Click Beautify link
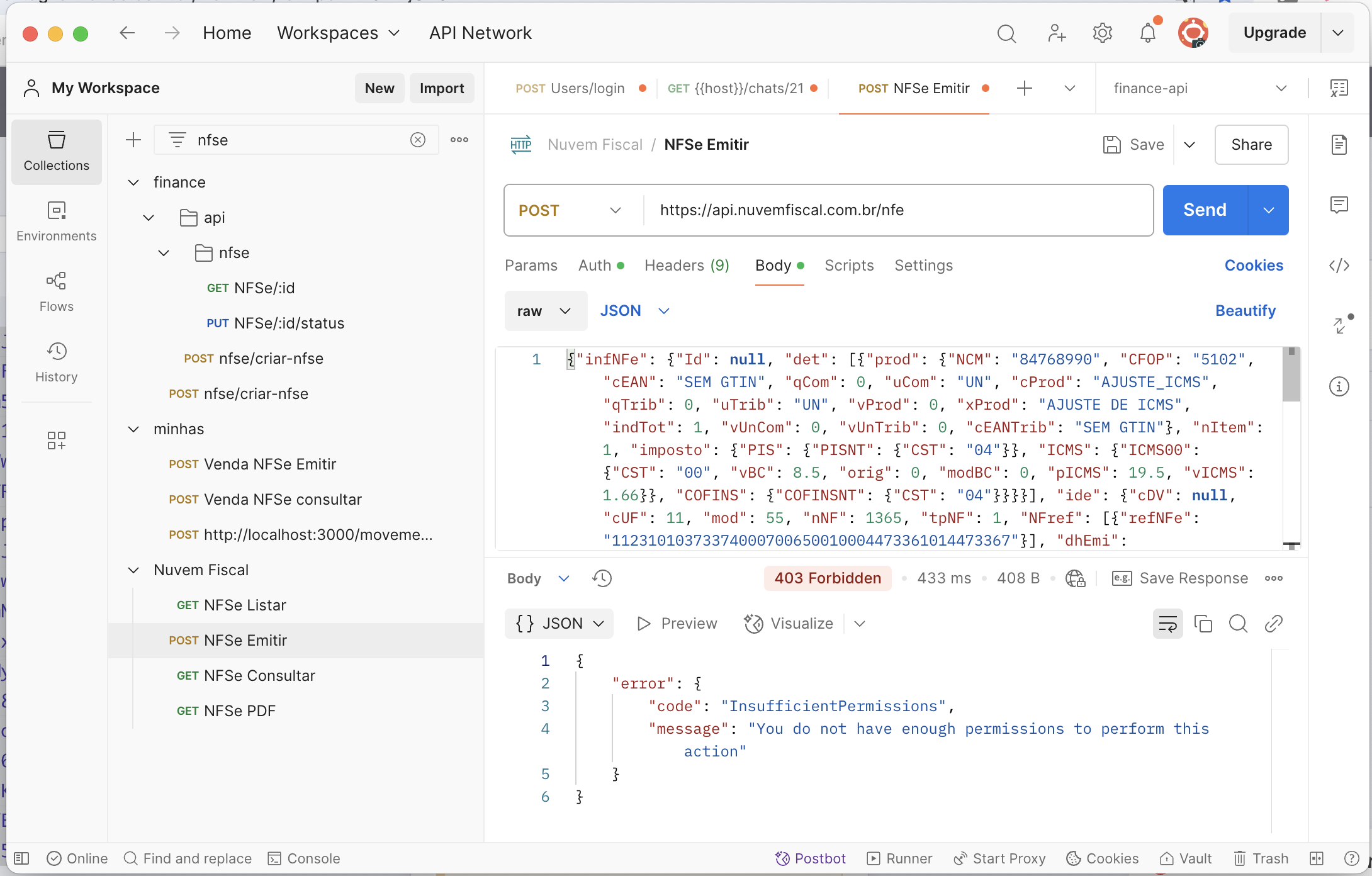 (1245, 311)
